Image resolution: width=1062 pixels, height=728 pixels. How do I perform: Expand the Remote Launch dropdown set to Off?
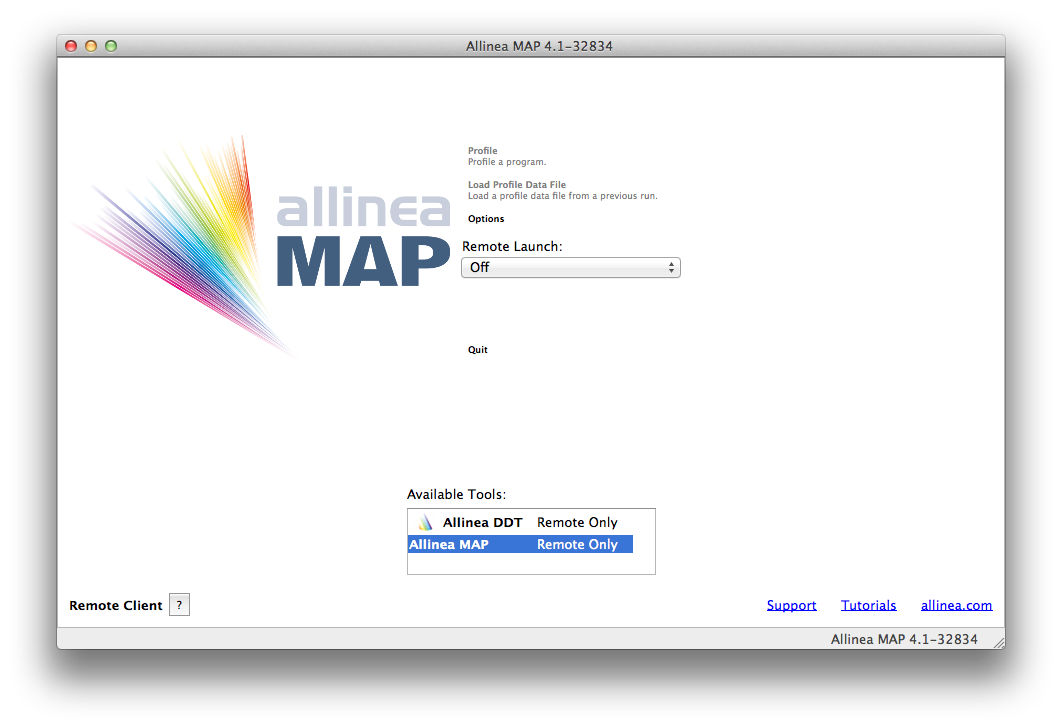click(x=571, y=267)
